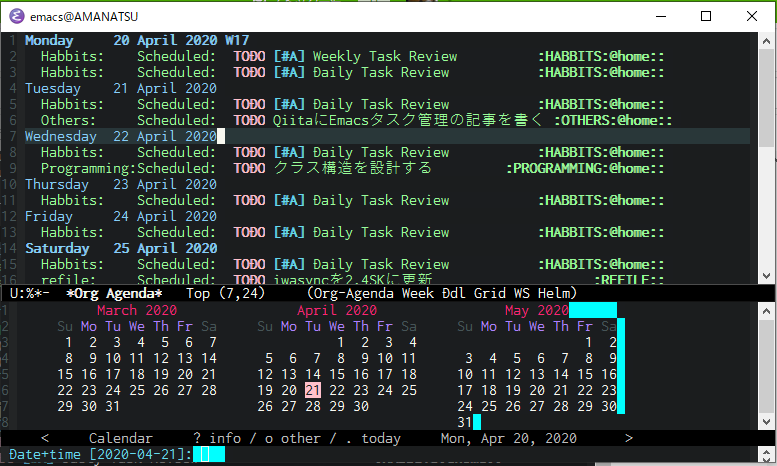Click the Date+time minibuffer input
This screenshot has height=466, width=777.
[209, 454]
